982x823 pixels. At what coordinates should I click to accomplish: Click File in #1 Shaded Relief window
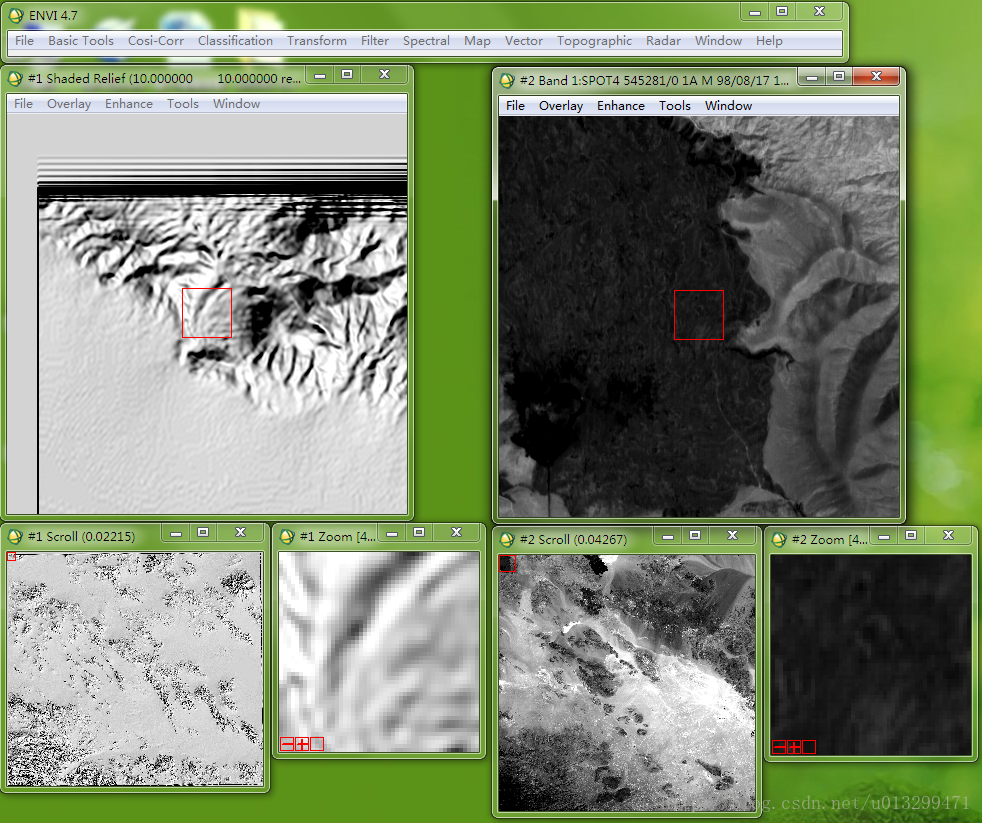[x=23, y=104]
